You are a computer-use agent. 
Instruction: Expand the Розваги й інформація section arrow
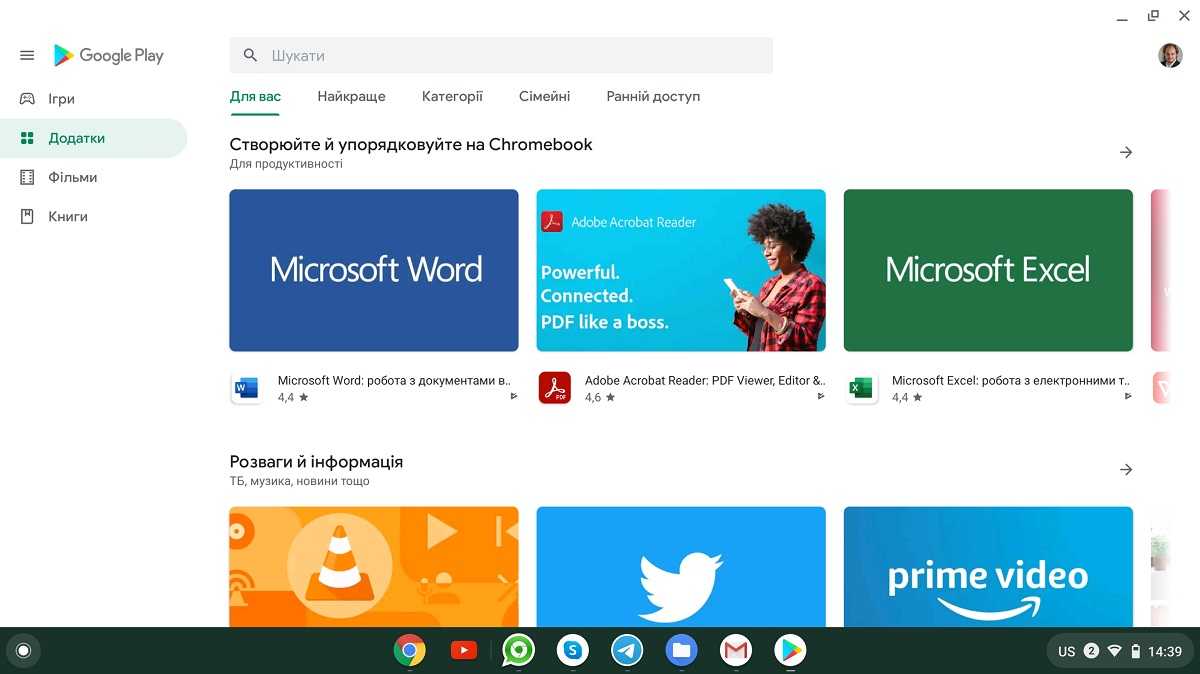pos(1126,470)
